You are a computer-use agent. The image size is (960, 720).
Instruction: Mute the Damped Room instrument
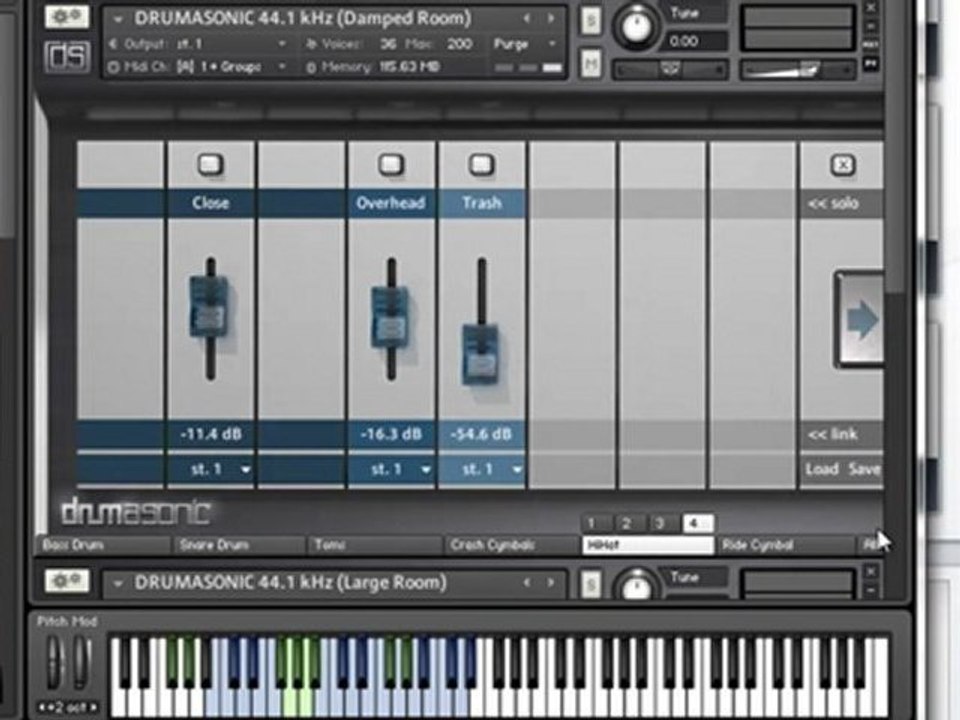pyautogui.click(x=590, y=62)
